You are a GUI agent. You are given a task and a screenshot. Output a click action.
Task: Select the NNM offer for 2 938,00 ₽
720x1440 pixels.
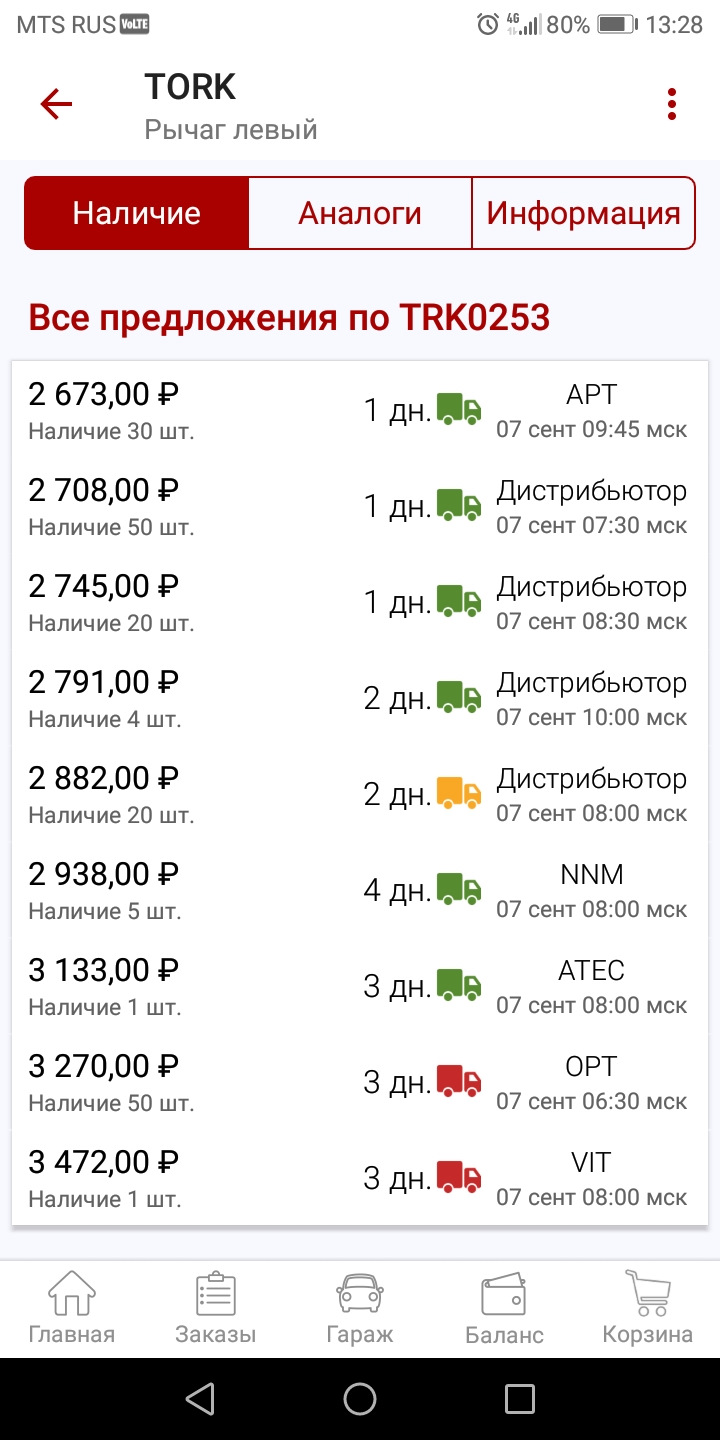[360, 891]
